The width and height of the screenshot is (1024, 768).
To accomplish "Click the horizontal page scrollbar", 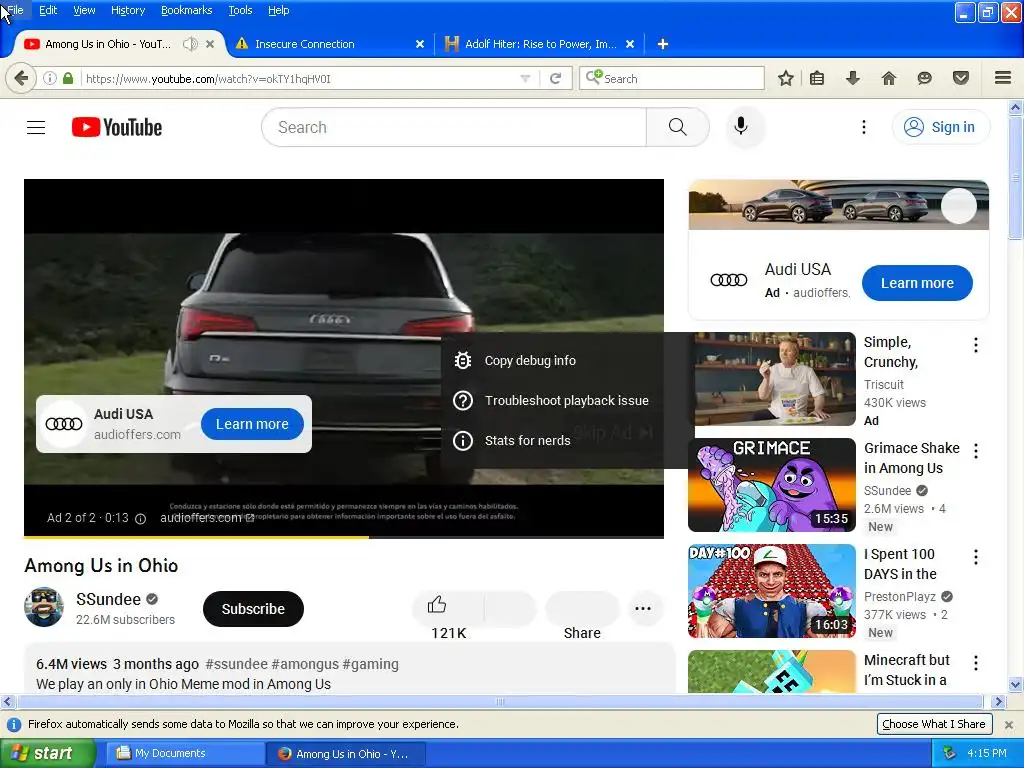I will coord(500,701).
